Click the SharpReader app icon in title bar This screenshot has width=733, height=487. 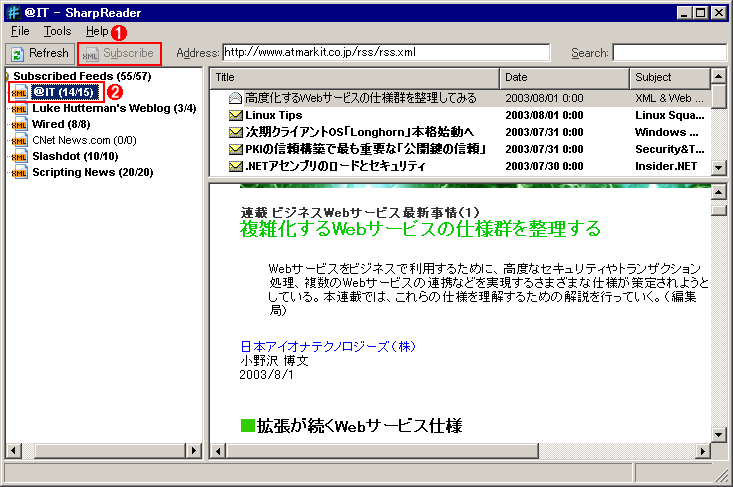point(14,13)
